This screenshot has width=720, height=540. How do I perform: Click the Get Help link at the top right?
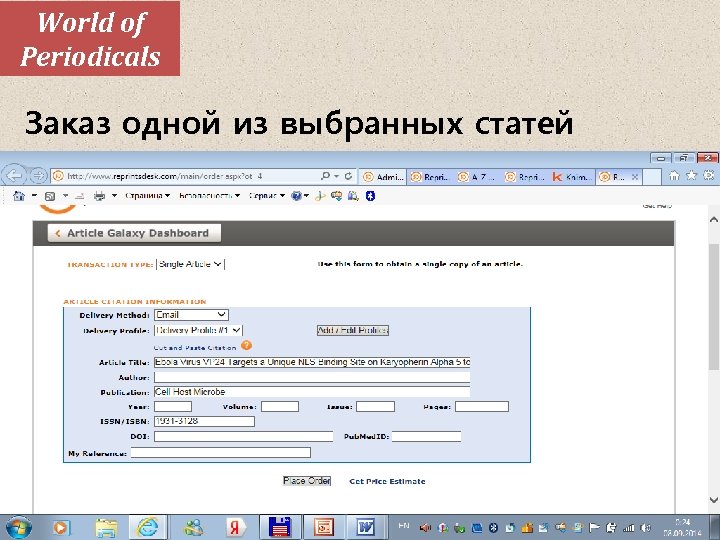pos(657,206)
